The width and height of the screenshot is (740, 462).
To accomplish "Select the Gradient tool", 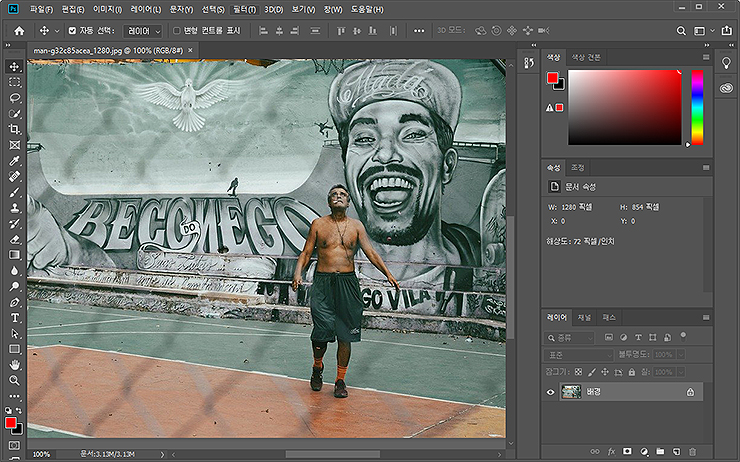I will [x=15, y=255].
